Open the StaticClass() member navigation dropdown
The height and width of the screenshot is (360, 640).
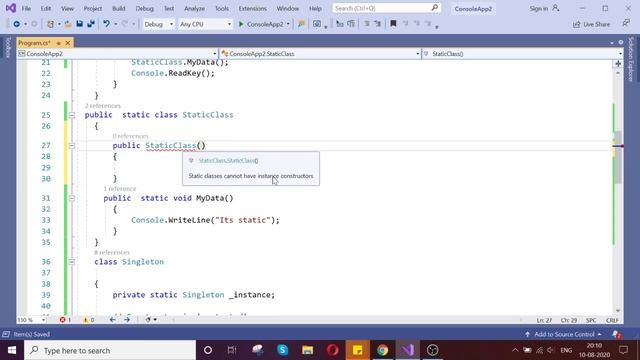click(522, 54)
